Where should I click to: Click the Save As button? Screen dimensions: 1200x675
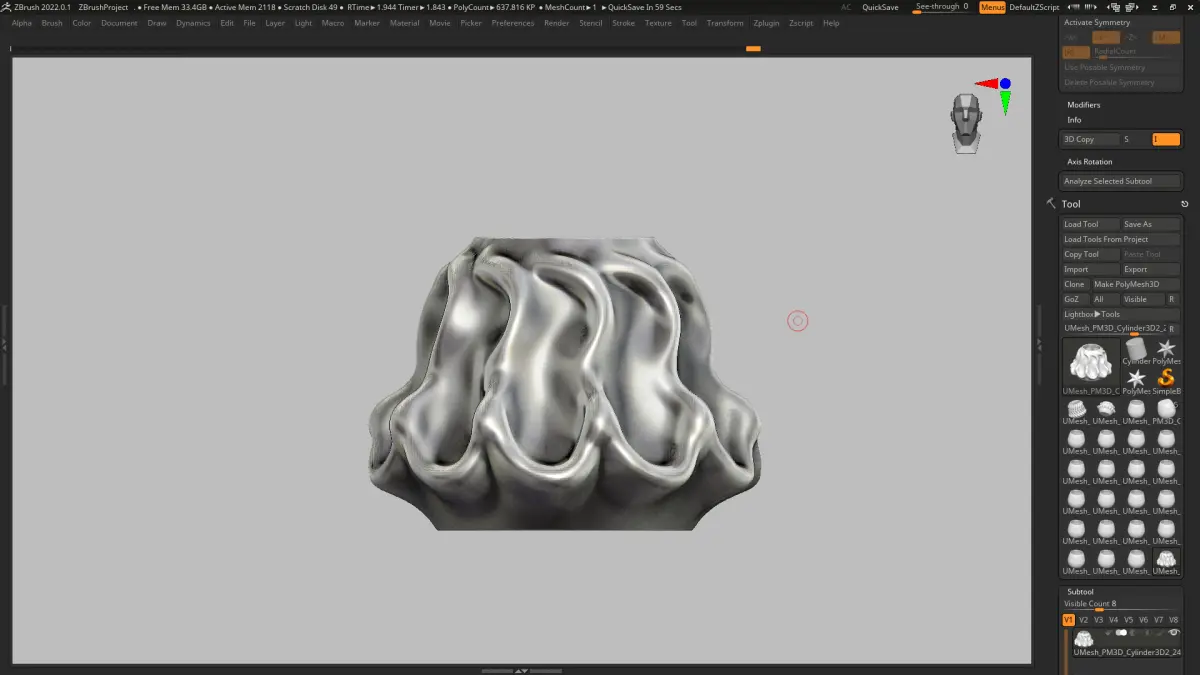coord(1151,224)
